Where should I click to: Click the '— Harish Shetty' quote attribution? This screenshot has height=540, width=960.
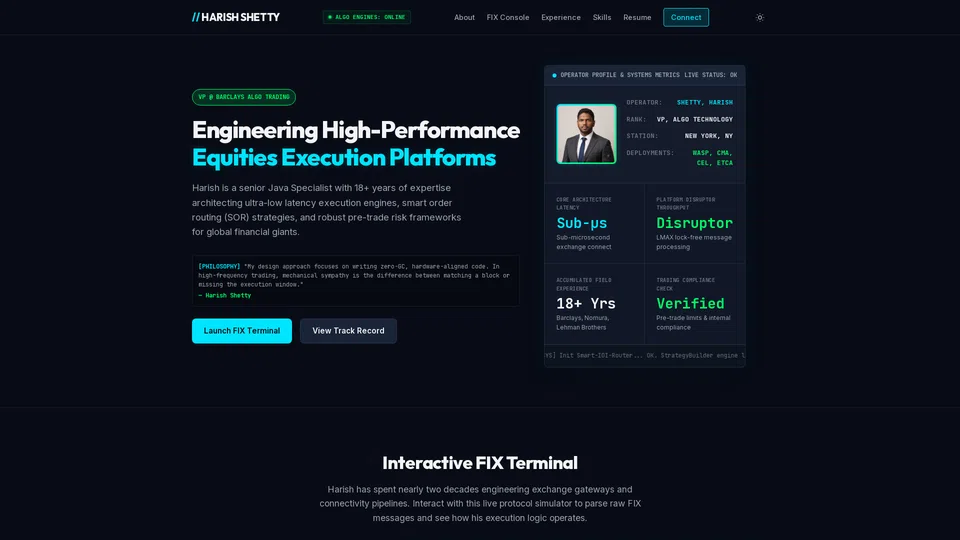224,295
